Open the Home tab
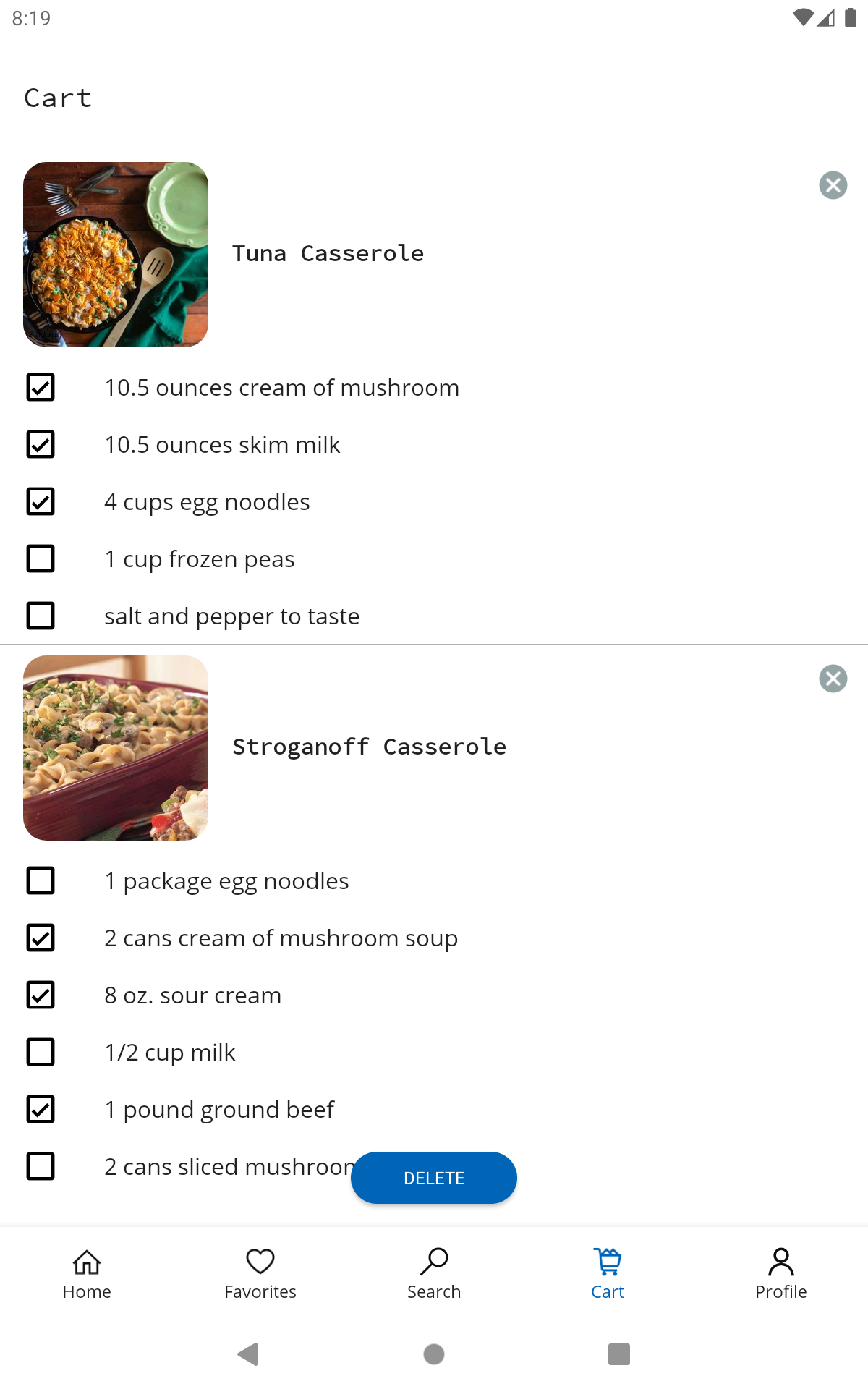The height and width of the screenshot is (1389, 868). (87, 1273)
